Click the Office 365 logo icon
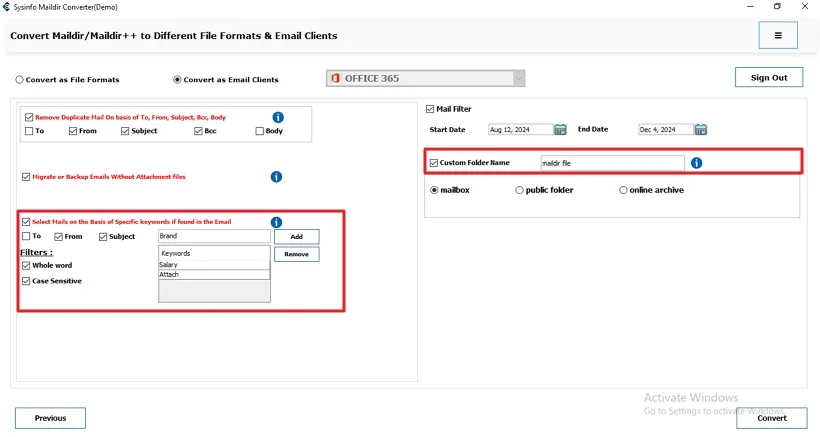 (x=335, y=79)
